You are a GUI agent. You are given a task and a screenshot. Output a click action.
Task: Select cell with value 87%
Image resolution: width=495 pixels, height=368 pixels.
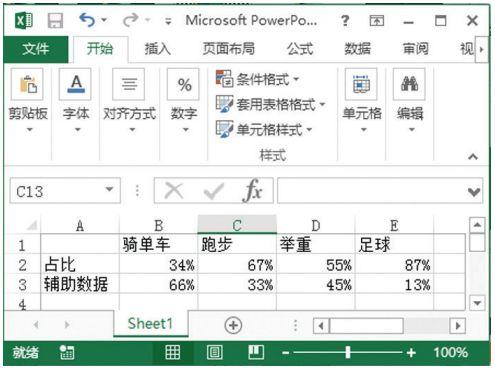coord(394,265)
